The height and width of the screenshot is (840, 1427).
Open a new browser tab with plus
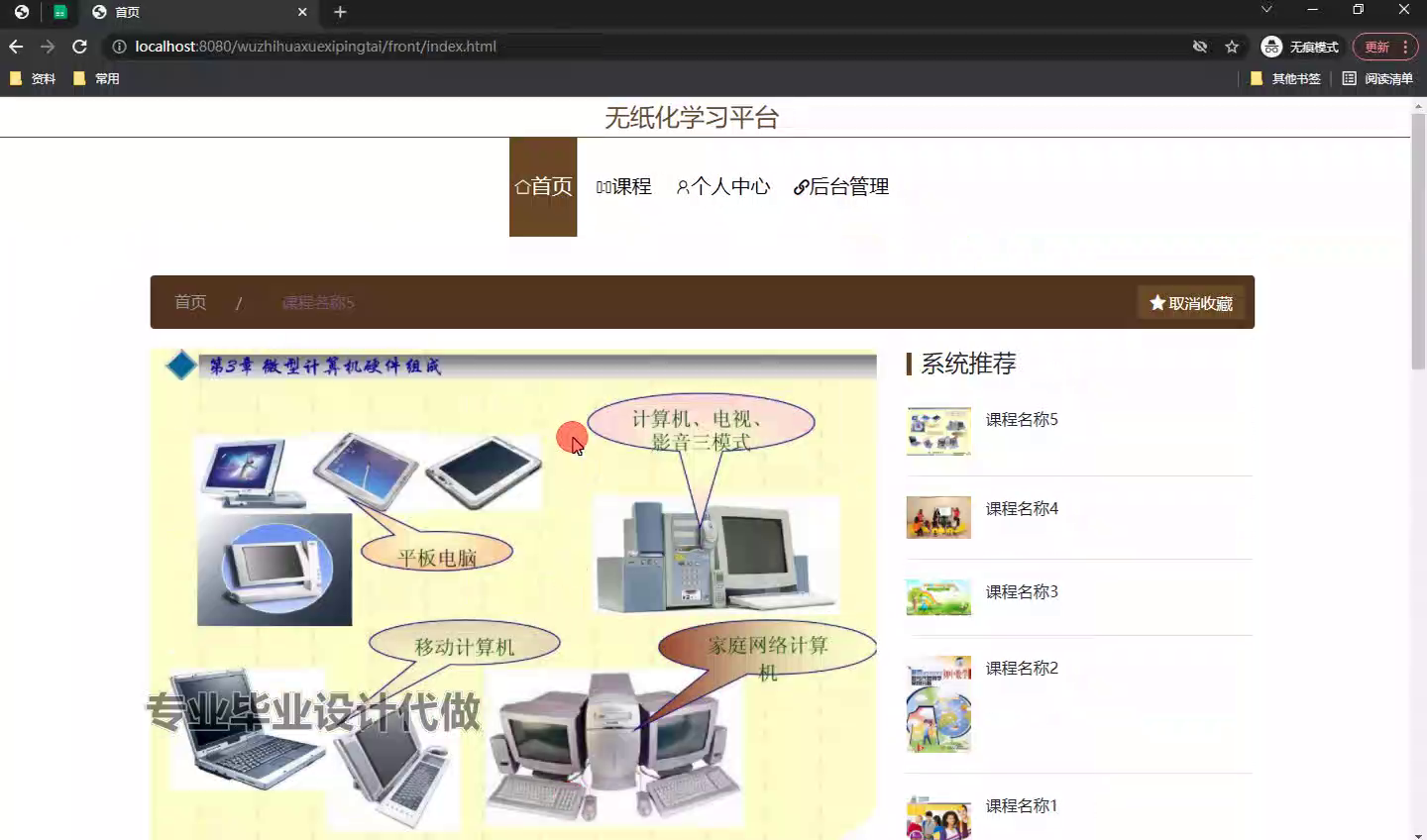pos(340,12)
